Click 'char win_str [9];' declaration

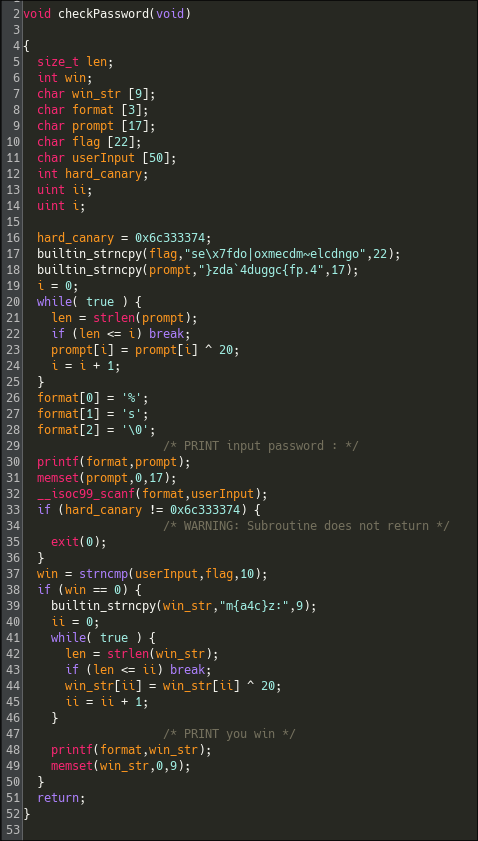(97, 94)
